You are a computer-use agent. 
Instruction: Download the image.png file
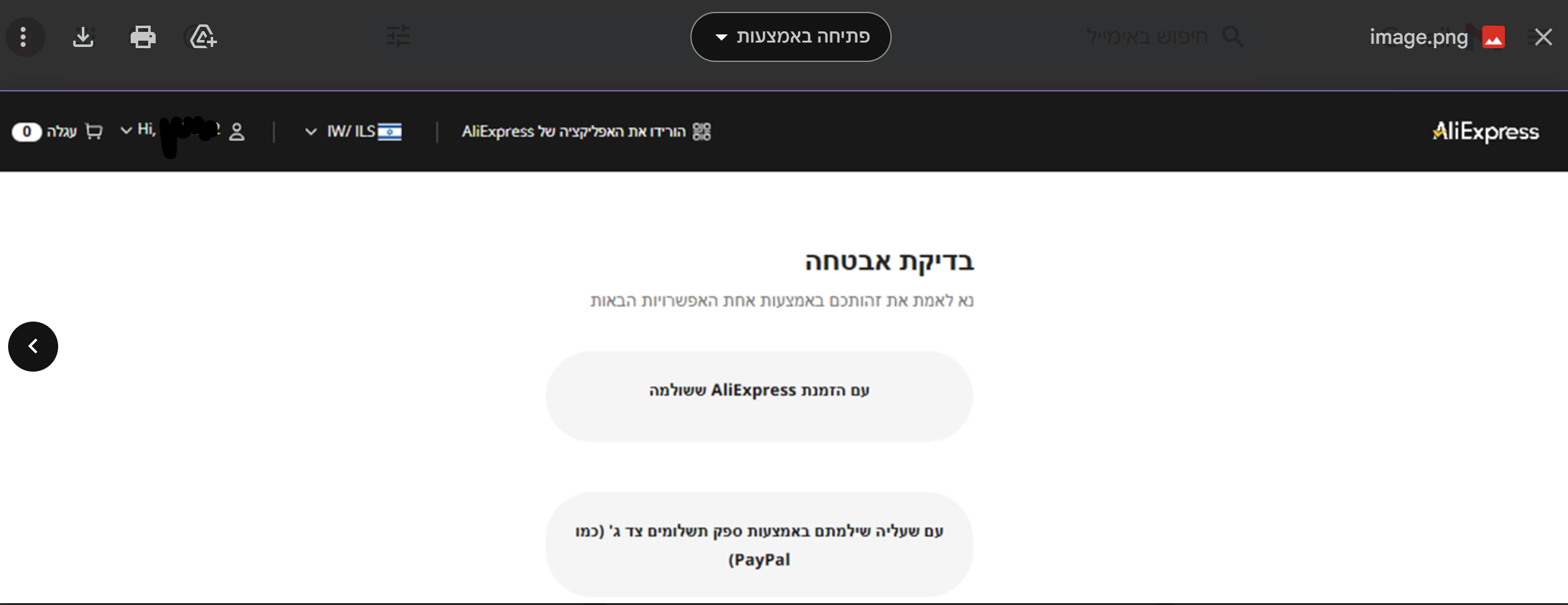point(83,37)
